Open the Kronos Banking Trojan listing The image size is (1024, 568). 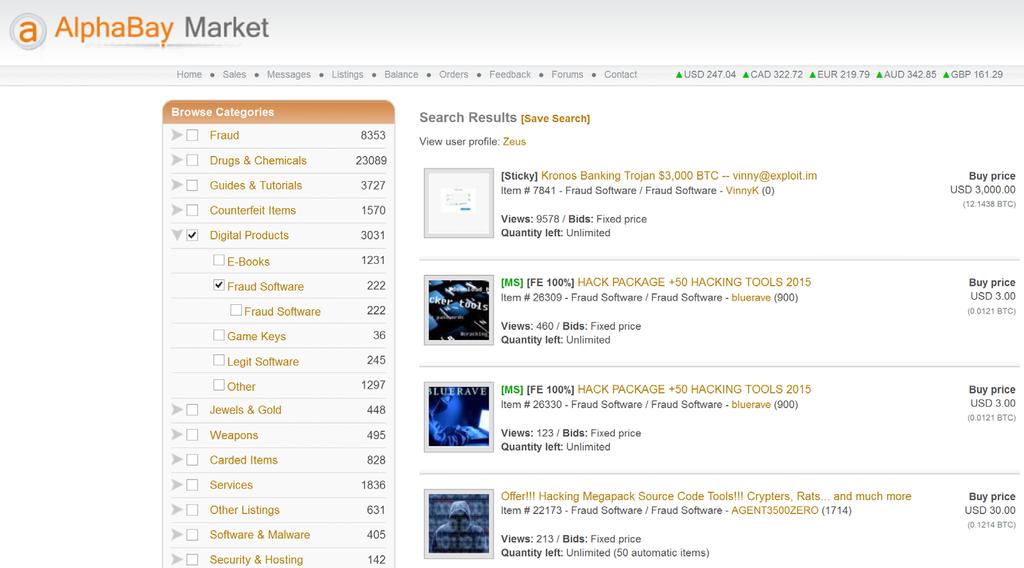(x=679, y=176)
